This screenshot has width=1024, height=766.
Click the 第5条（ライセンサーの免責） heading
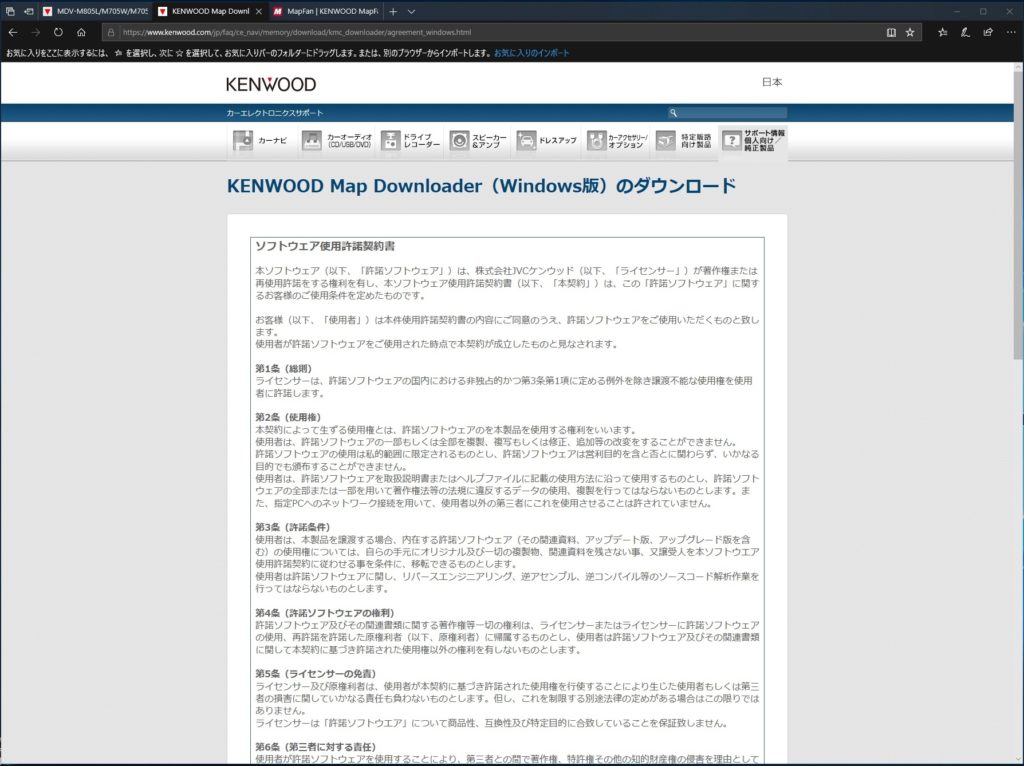coord(315,674)
